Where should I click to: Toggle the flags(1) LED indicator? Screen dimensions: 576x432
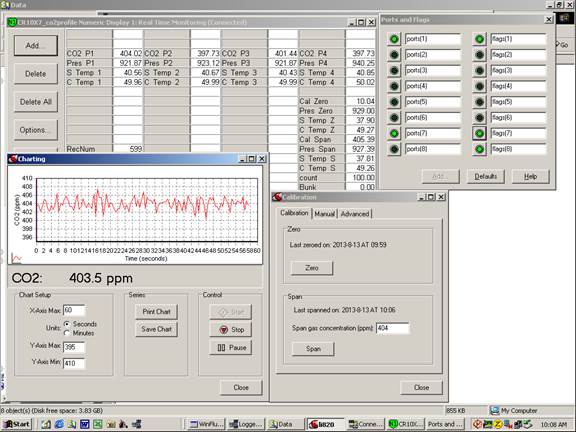pos(479,39)
